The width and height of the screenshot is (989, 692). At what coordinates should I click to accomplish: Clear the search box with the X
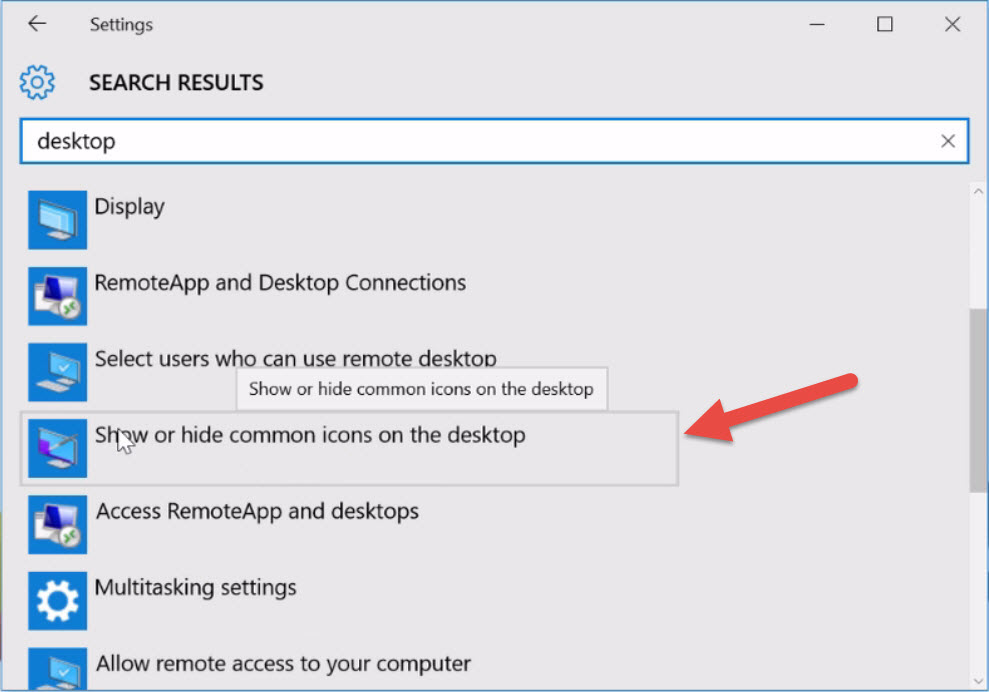pos(947,141)
